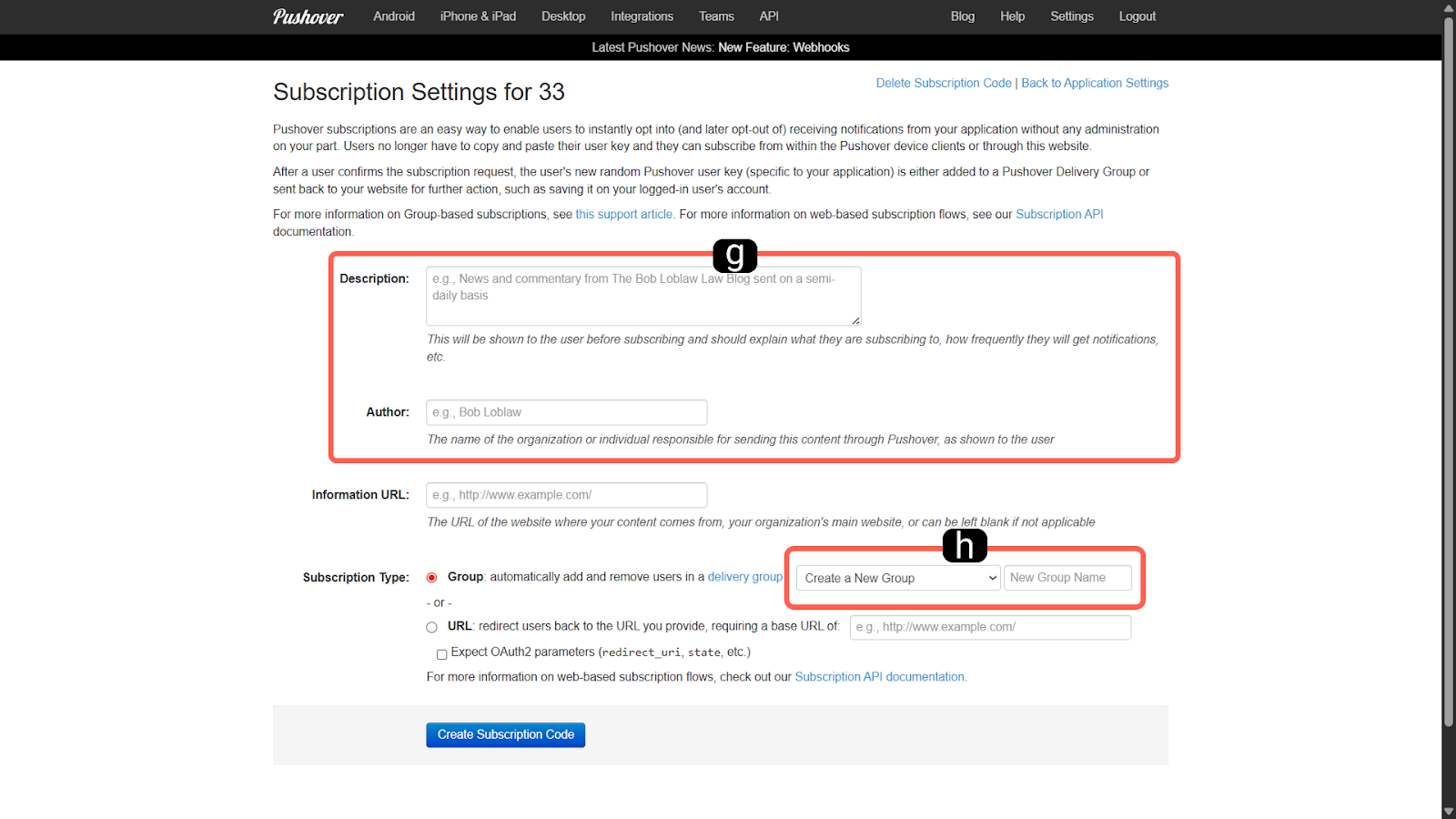Click Delete Subscription Code link

pyautogui.click(x=943, y=83)
